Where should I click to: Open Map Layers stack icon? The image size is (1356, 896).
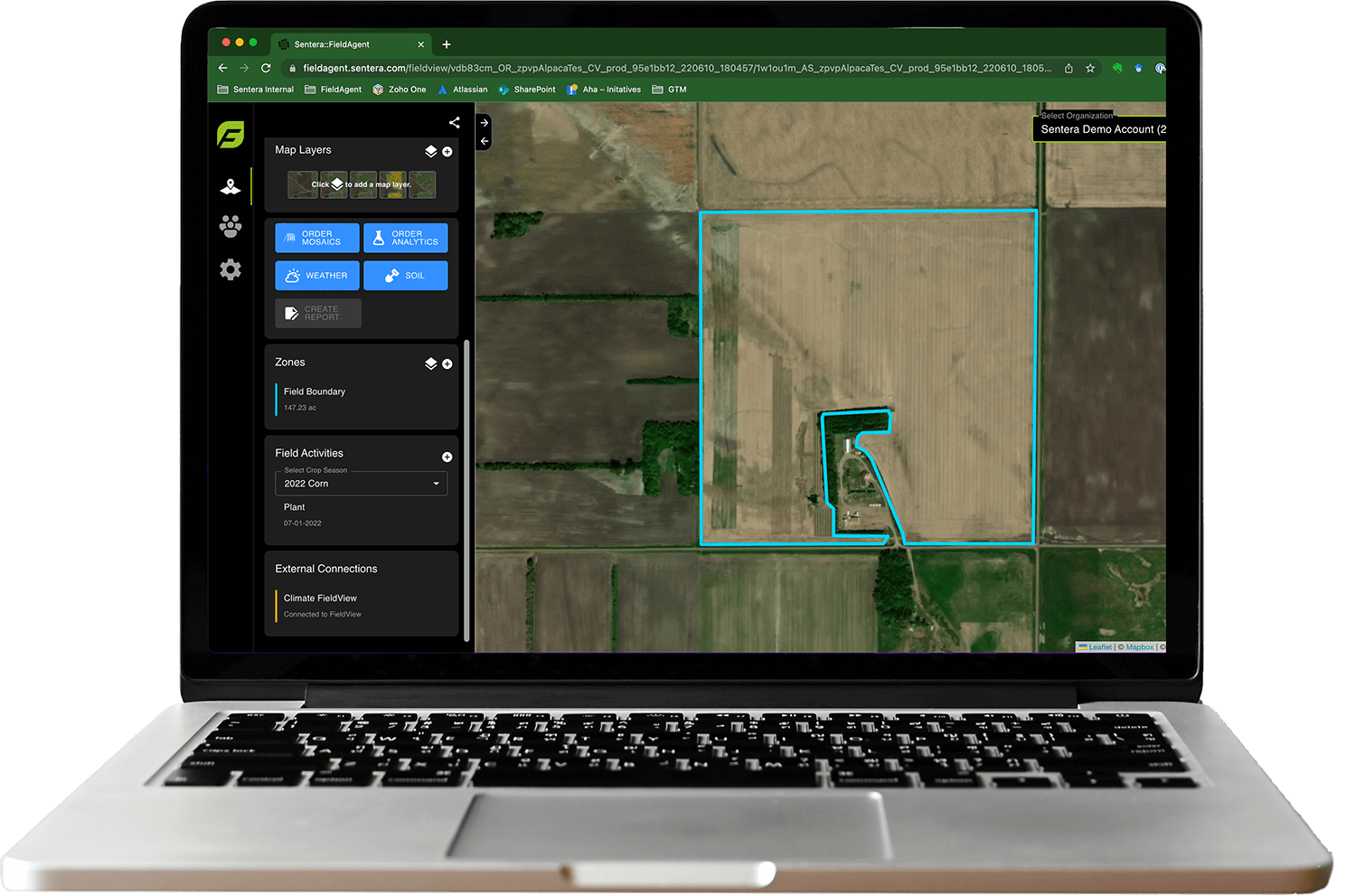pyautogui.click(x=431, y=151)
